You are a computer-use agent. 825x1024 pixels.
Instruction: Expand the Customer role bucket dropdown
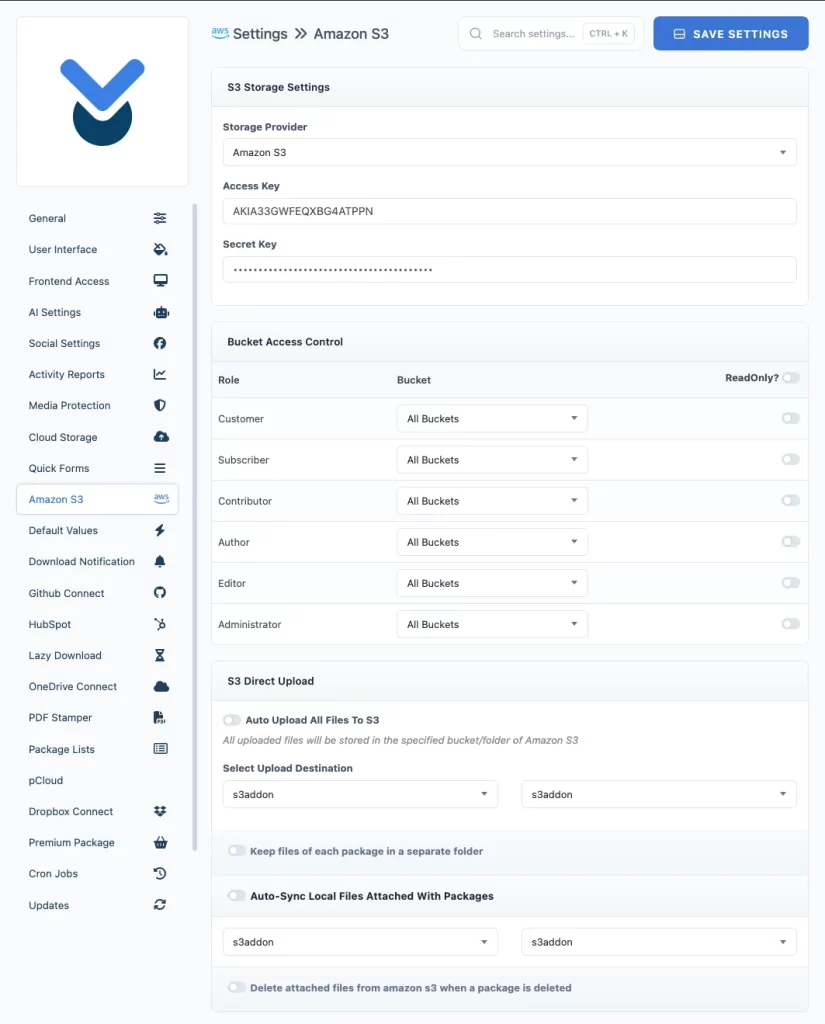pos(491,418)
